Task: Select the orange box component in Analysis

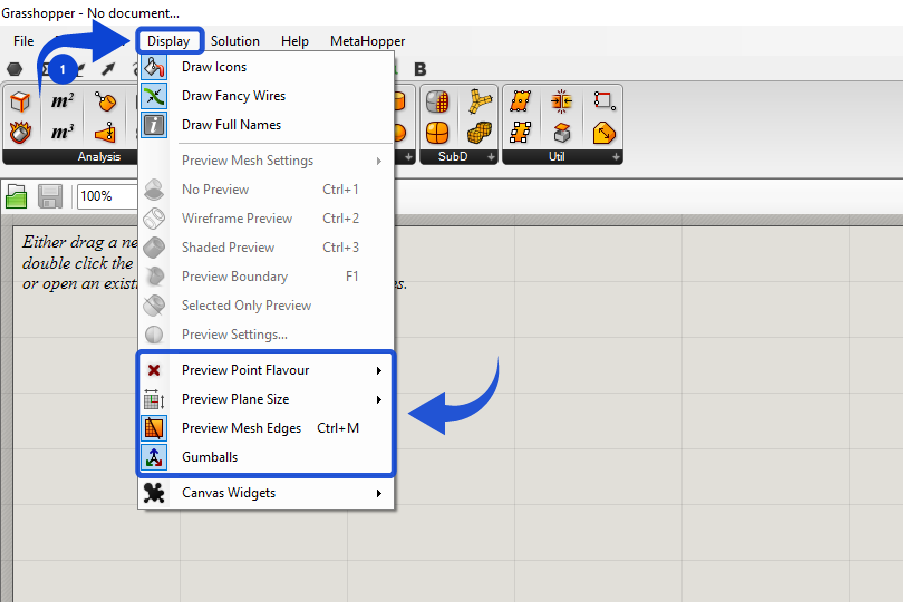Action: [x=20, y=101]
